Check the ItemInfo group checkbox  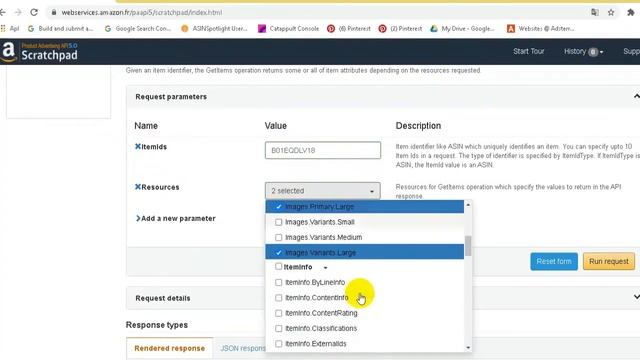click(x=278, y=267)
